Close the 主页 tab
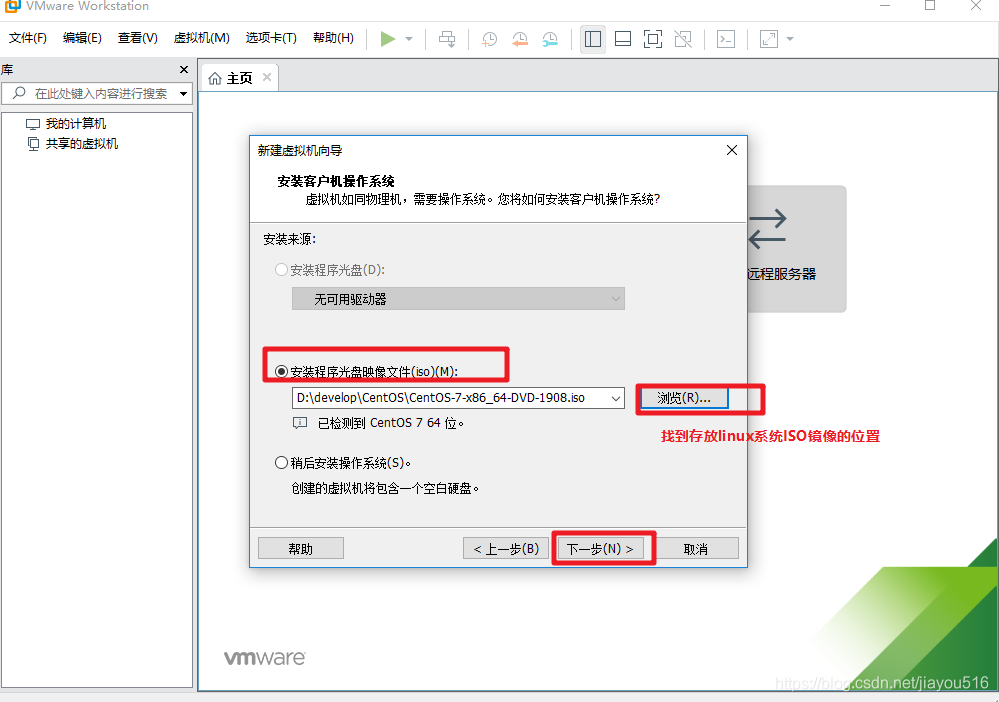This screenshot has height=702, width=999. point(267,77)
